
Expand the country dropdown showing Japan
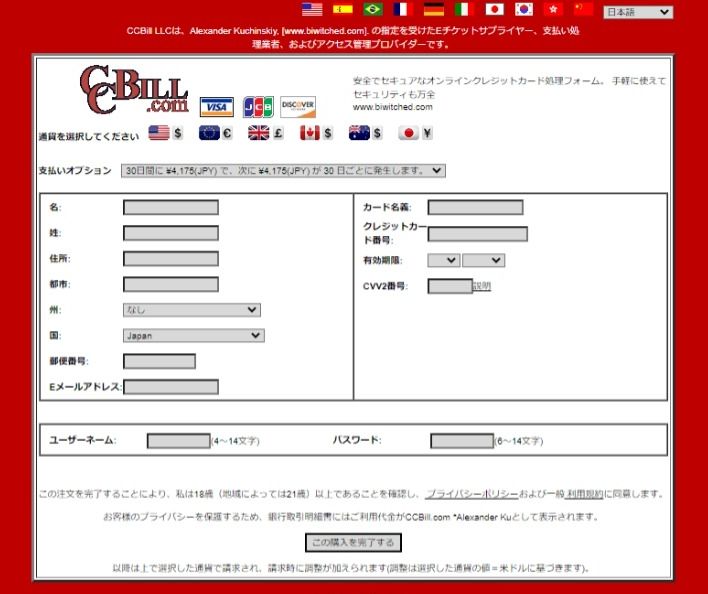[x=193, y=336]
